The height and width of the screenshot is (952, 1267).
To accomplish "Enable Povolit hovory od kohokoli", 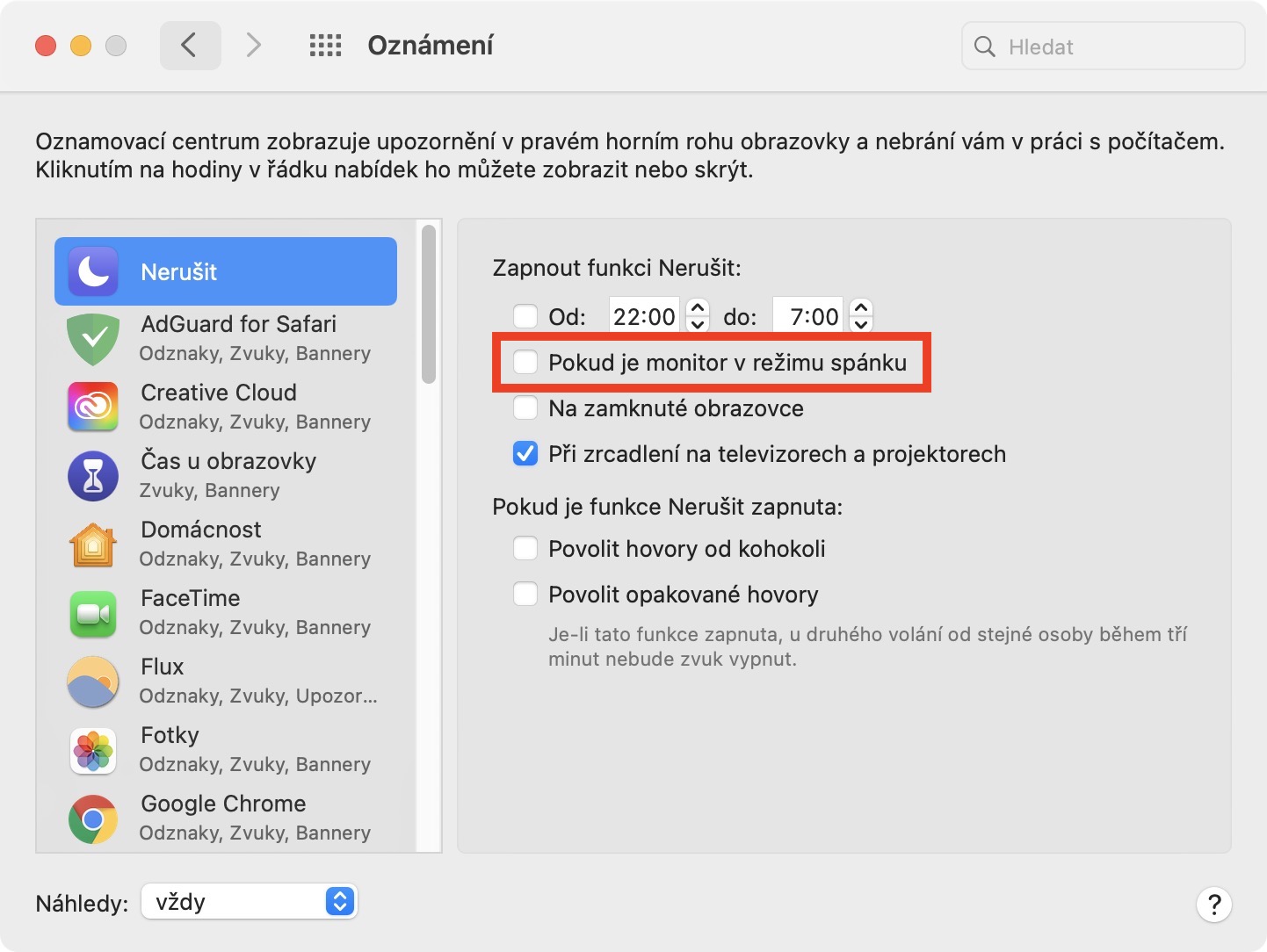I will coord(525,548).
